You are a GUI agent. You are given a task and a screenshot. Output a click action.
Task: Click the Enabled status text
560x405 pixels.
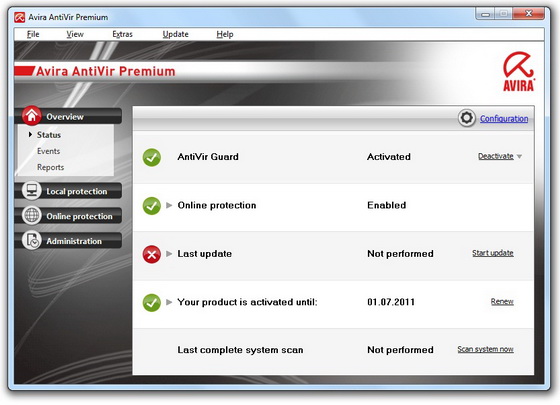tap(387, 205)
